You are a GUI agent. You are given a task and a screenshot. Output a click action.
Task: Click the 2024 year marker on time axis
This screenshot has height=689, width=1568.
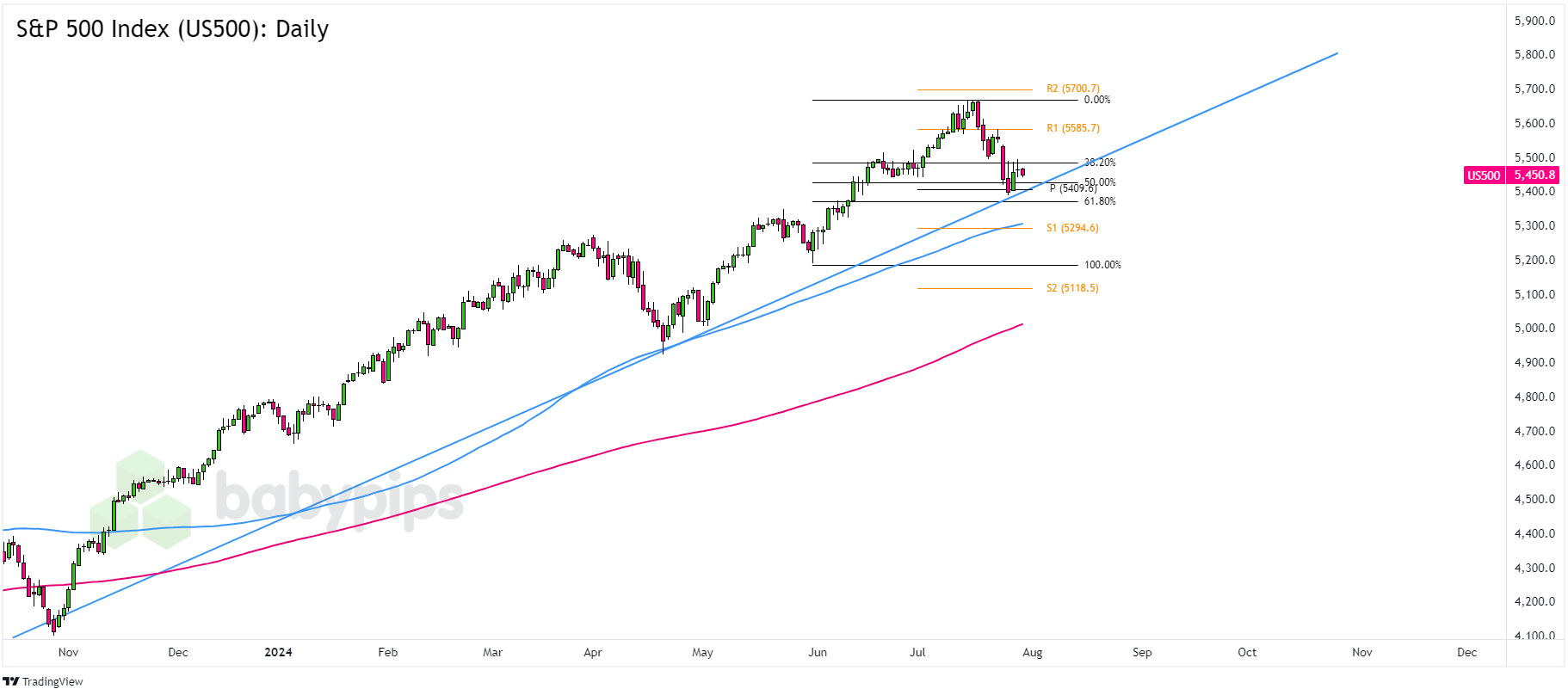[278, 652]
